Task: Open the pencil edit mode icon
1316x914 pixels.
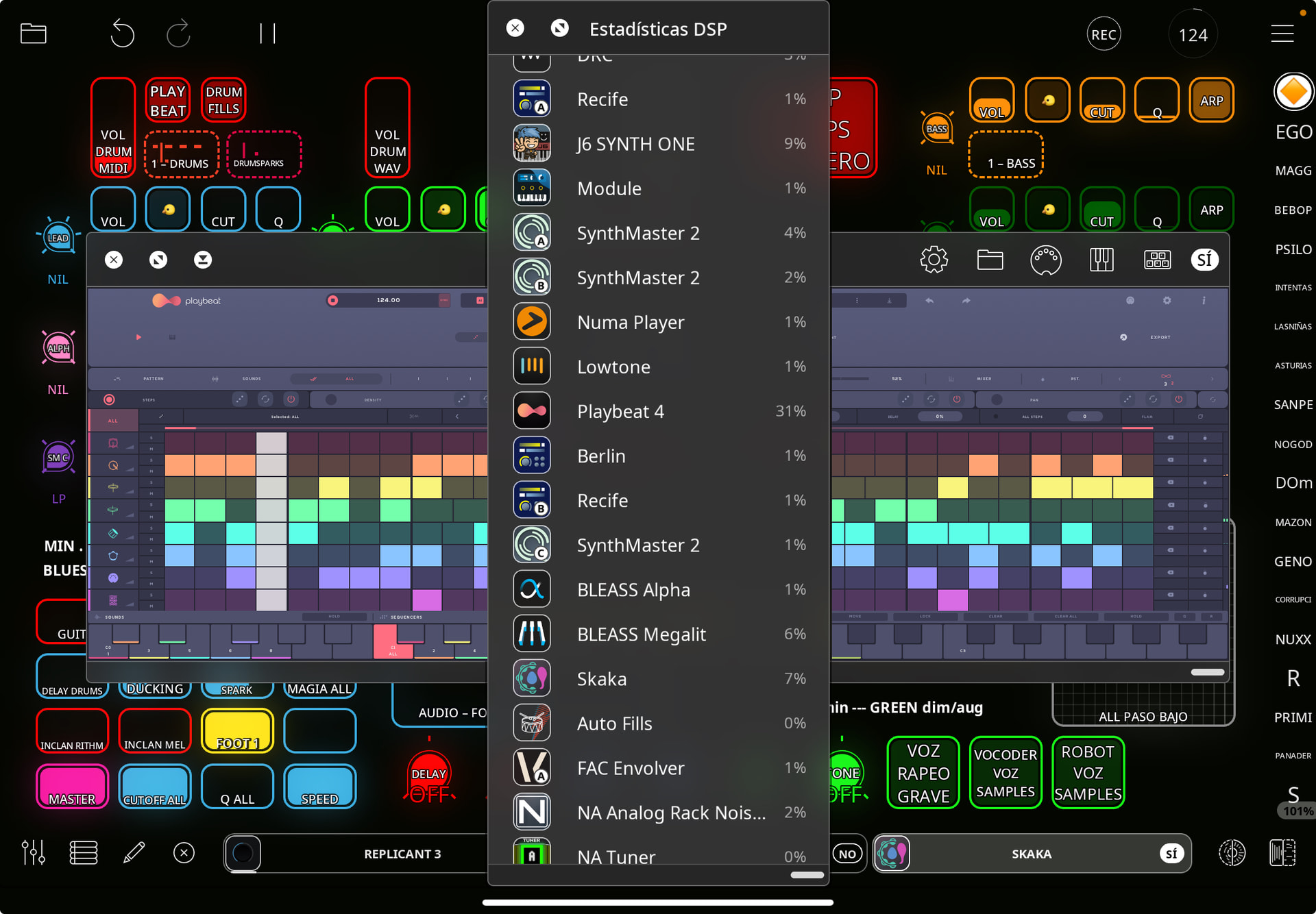Action: (134, 853)
